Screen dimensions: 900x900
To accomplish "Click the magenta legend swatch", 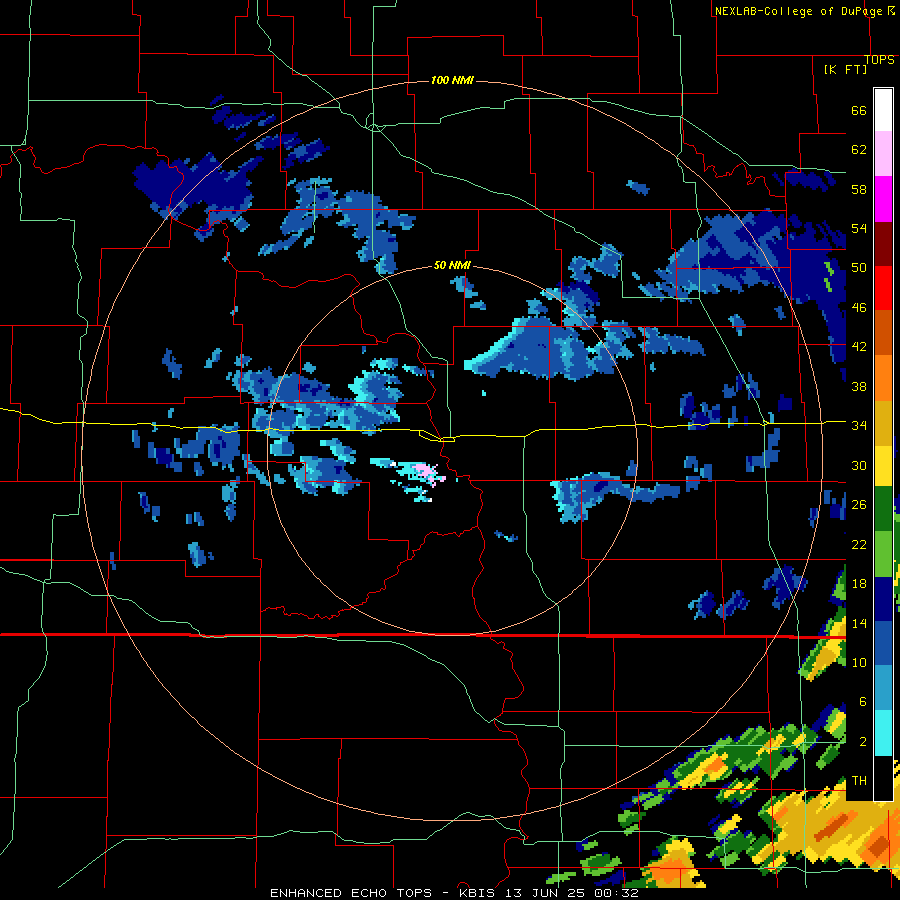I will tap(883, 199).
